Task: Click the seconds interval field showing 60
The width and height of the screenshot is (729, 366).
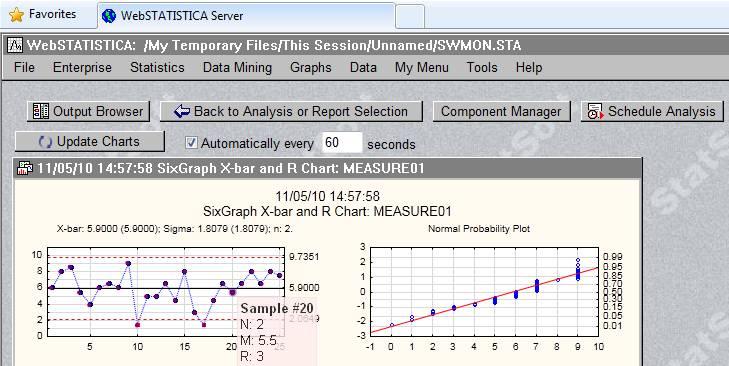Action: (342, 143)
